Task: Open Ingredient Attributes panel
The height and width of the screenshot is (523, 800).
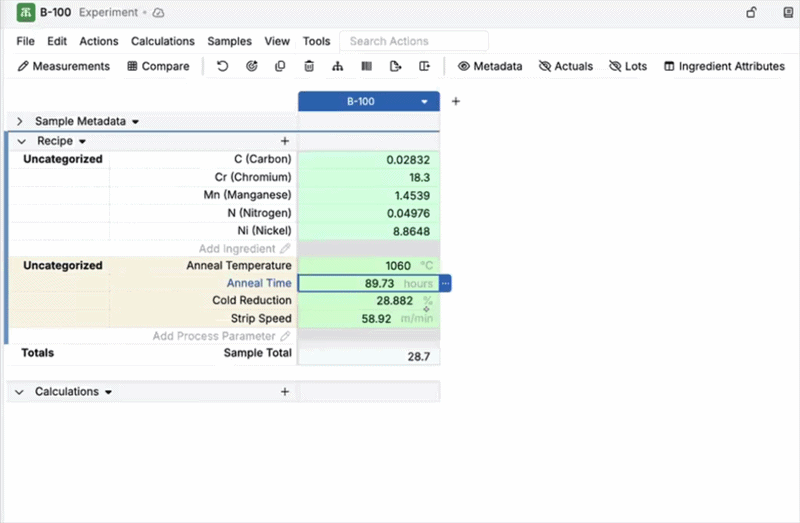Action: 724,66
